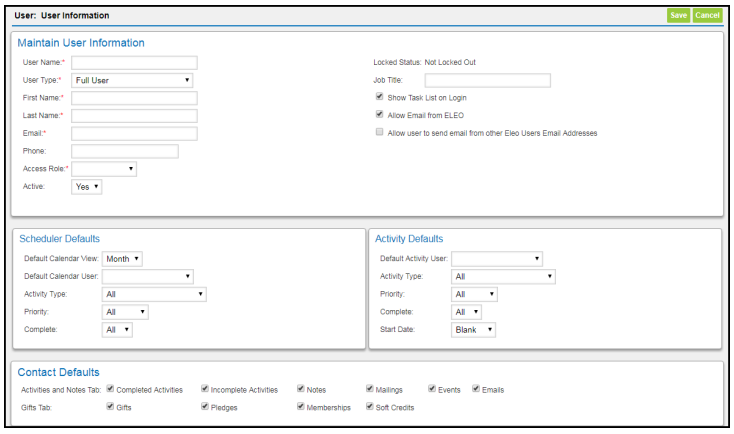The image size is (734, 434).
Task: Focus the Job Title input field
Action: point(488,81)
